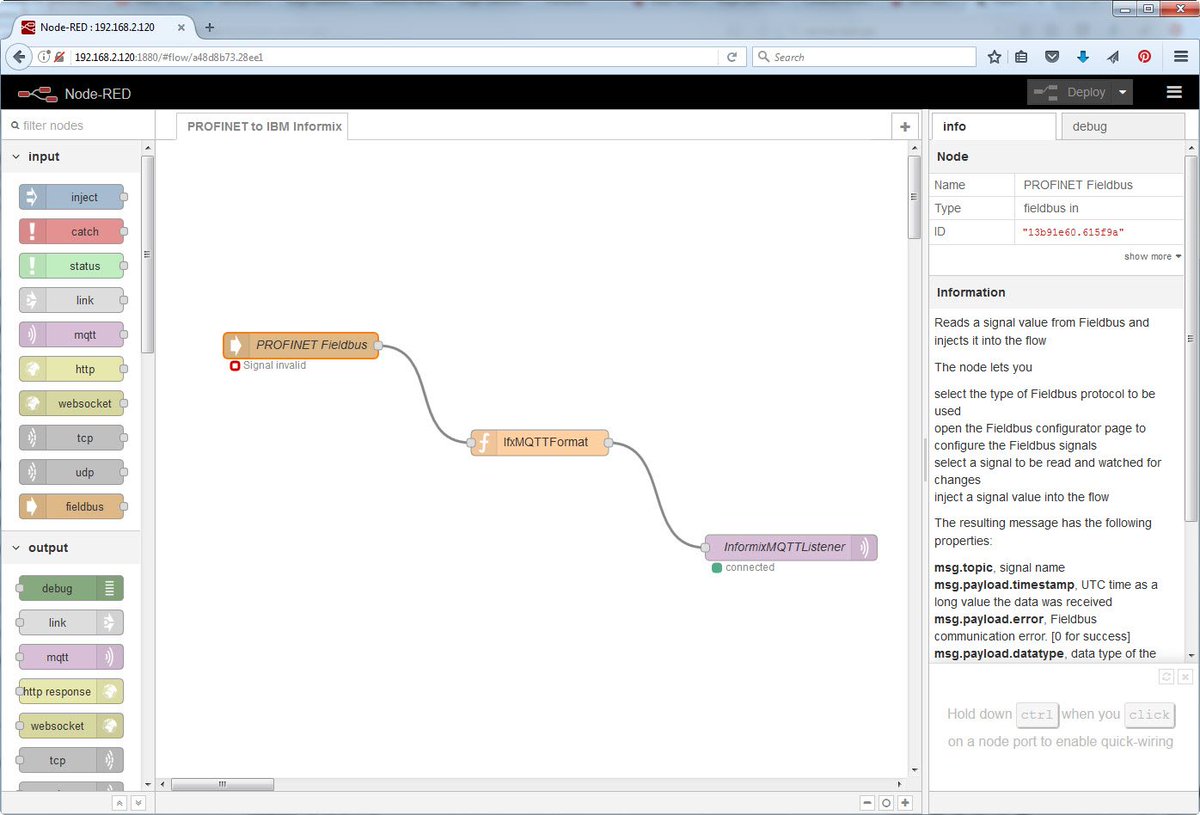1200x815 pixels.
Task: Select the status input node
Action: click(x=72, y=266)
